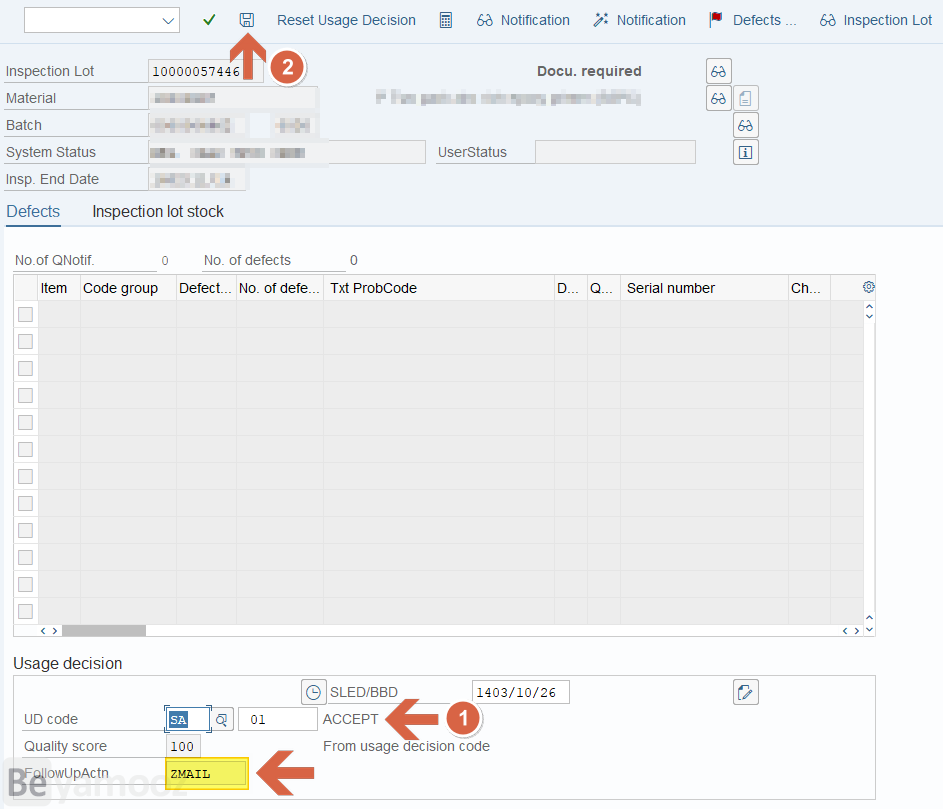
Task: Switch to Inspection lot stock tab
Action: pyautogui.click(x=158, y=211)
